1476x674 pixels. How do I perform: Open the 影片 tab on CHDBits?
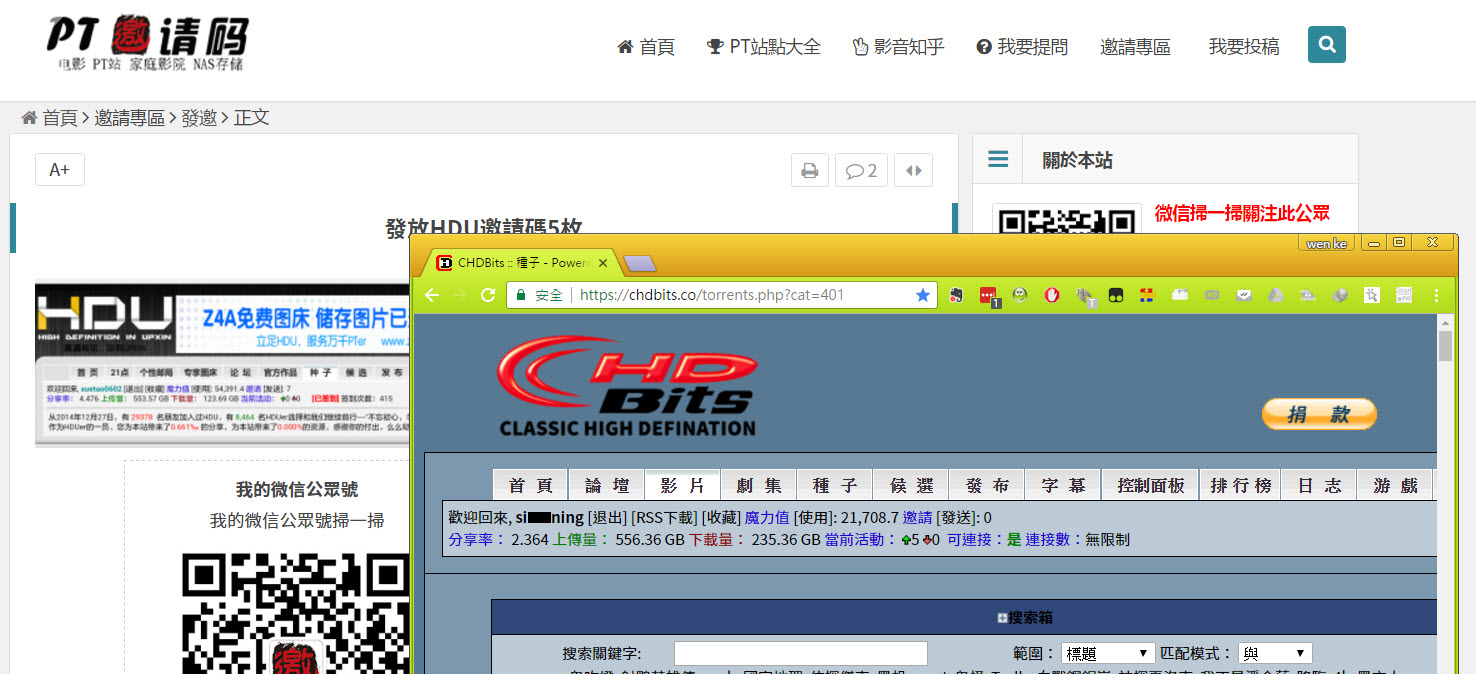point(683,485)
